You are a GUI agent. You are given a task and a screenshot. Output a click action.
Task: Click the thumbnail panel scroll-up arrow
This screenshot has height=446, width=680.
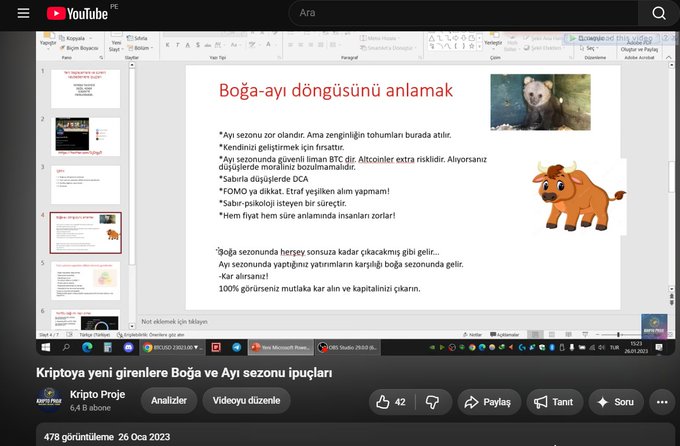tap(132, 66)
